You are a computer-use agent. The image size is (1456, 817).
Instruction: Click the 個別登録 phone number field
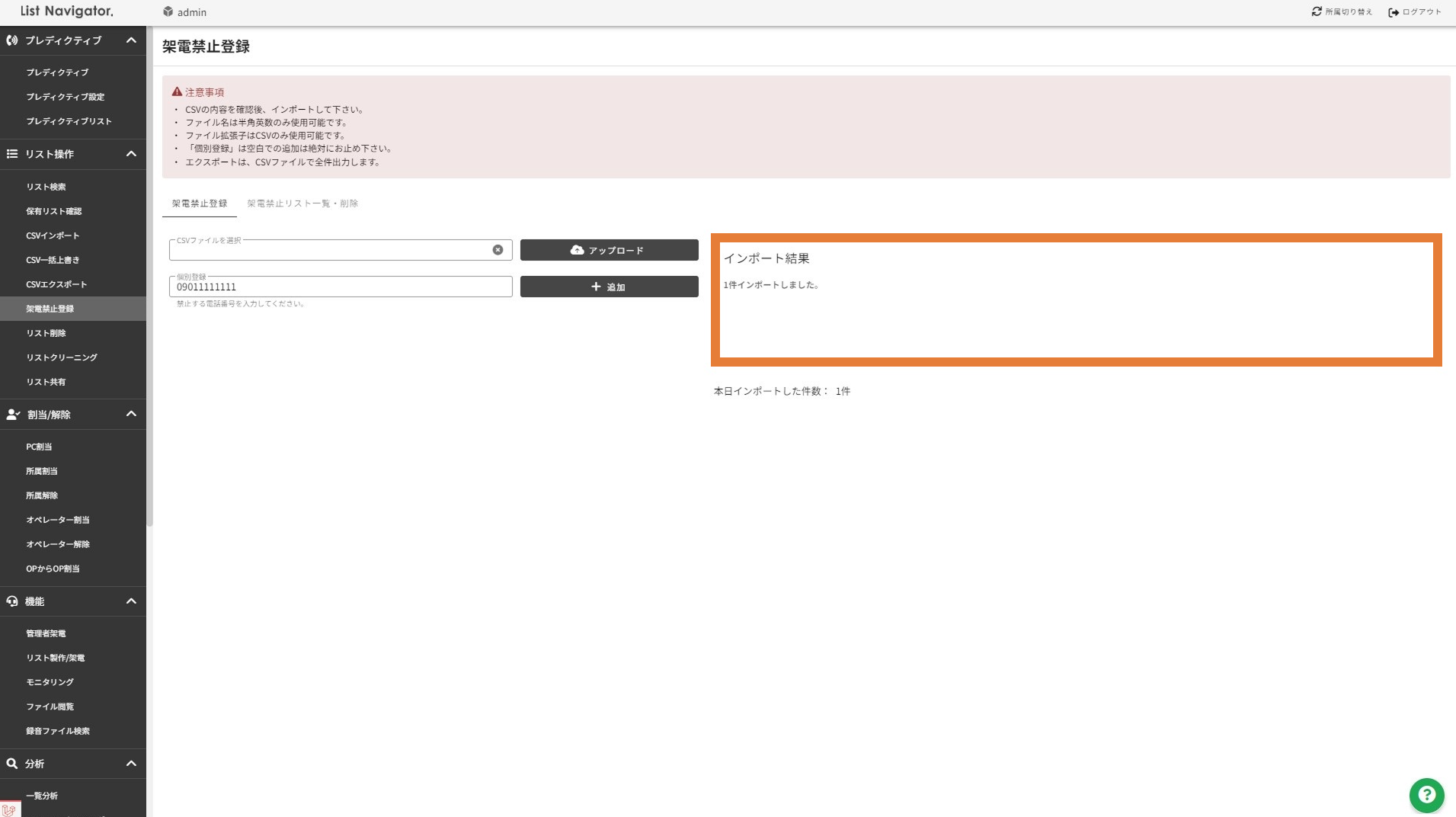click(x=340, y=287)
